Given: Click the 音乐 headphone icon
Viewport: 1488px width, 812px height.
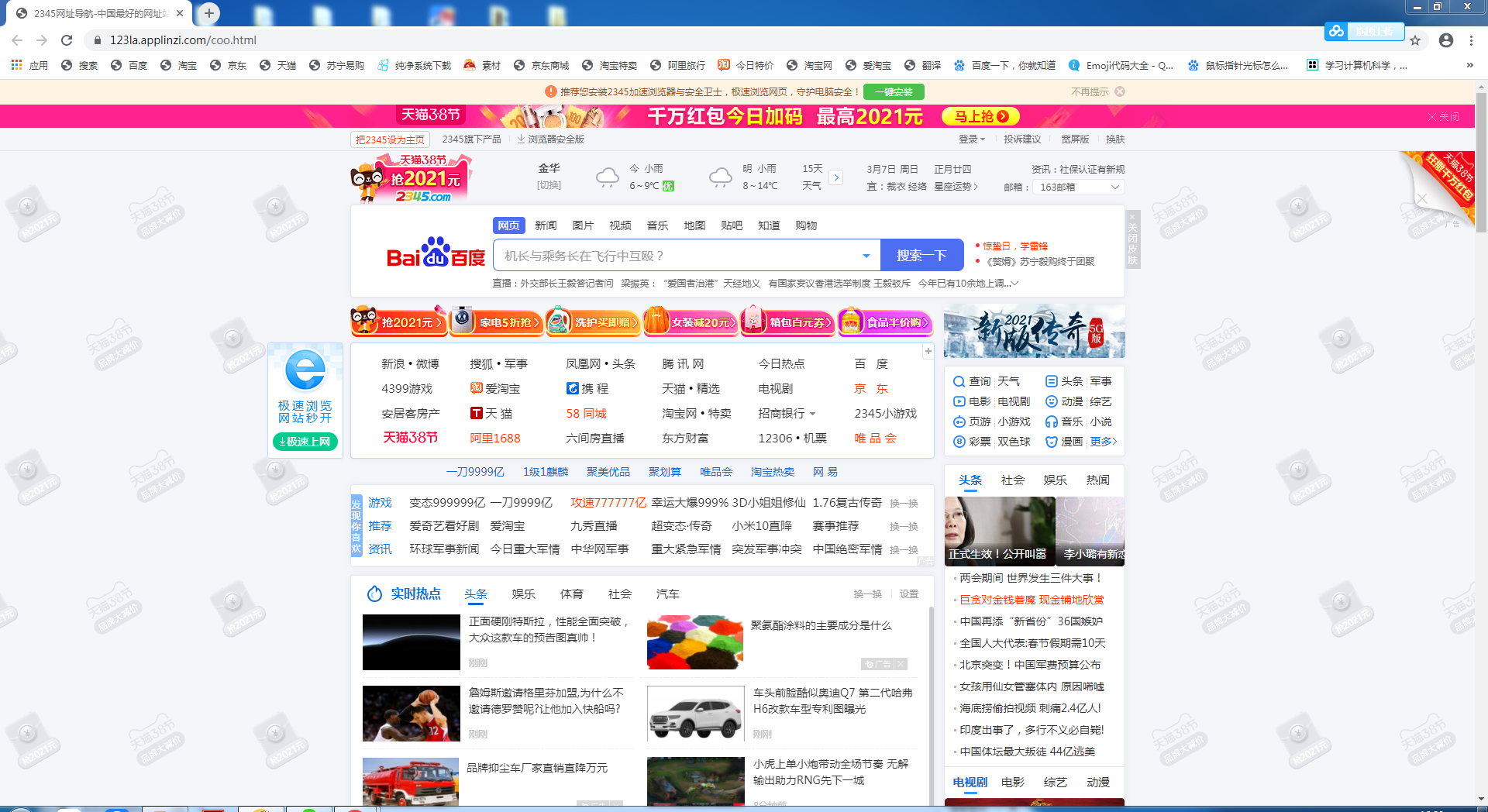Looking at the screenshot, I should pos(1052,421).
